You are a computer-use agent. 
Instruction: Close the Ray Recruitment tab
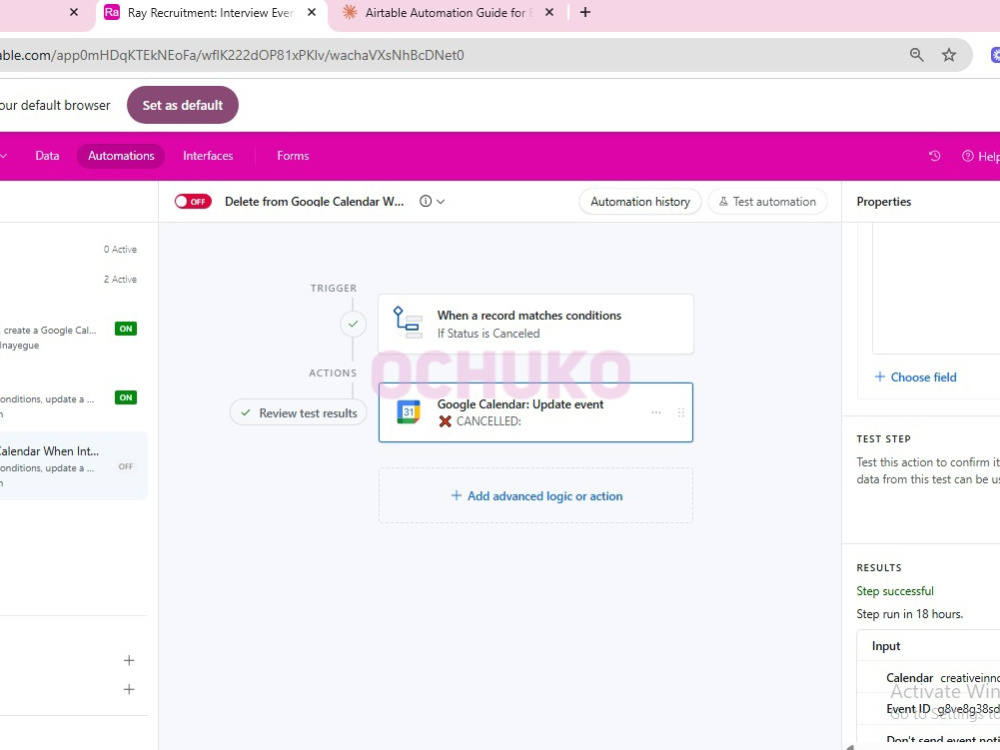coord(311,12)
